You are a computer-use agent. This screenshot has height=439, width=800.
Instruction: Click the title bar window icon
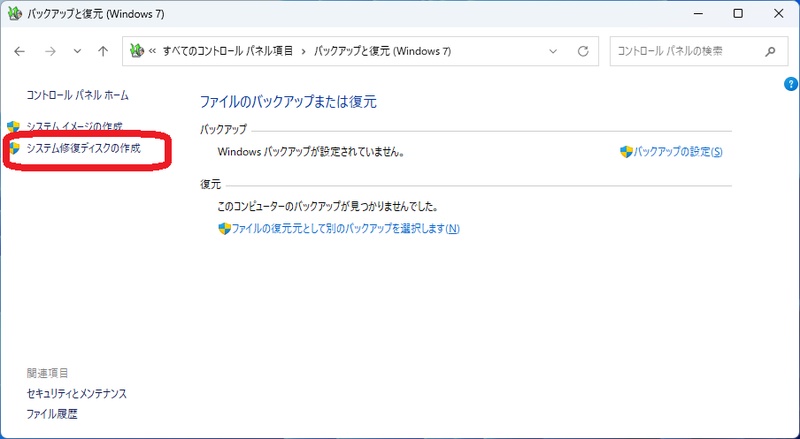15,14
